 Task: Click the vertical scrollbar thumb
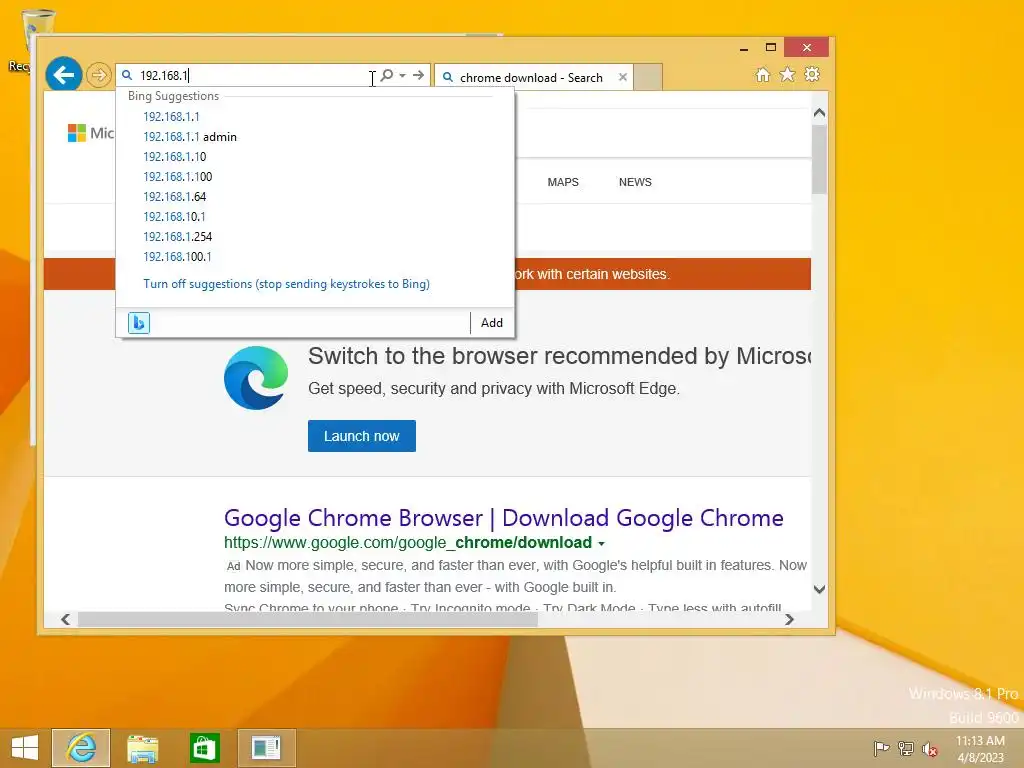pyautogui.click(x=820, y=159)
